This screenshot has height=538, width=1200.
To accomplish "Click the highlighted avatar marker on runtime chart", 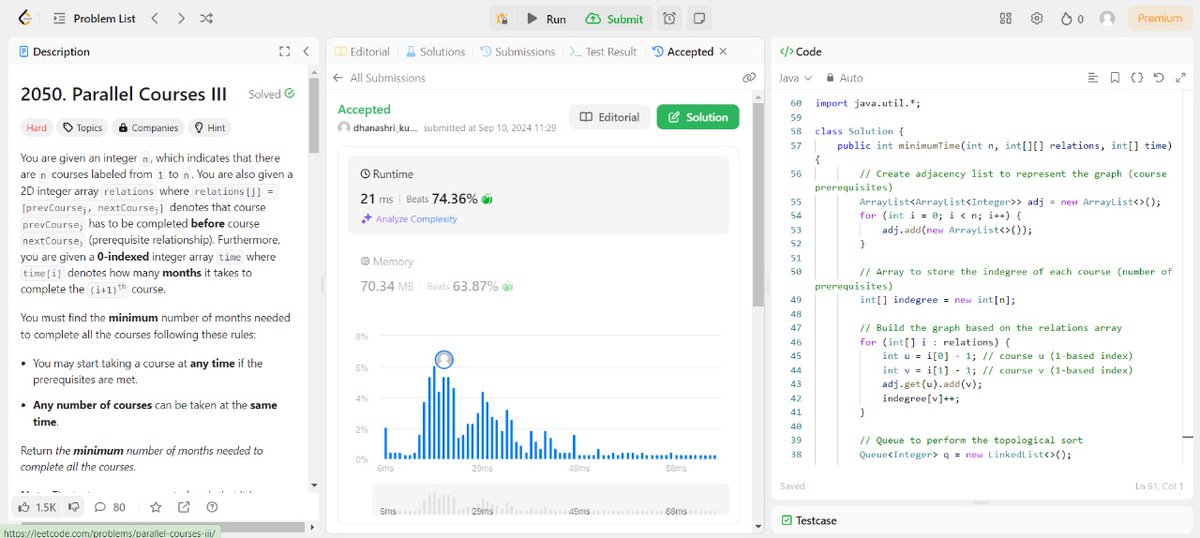I will [x=444, y=358].
